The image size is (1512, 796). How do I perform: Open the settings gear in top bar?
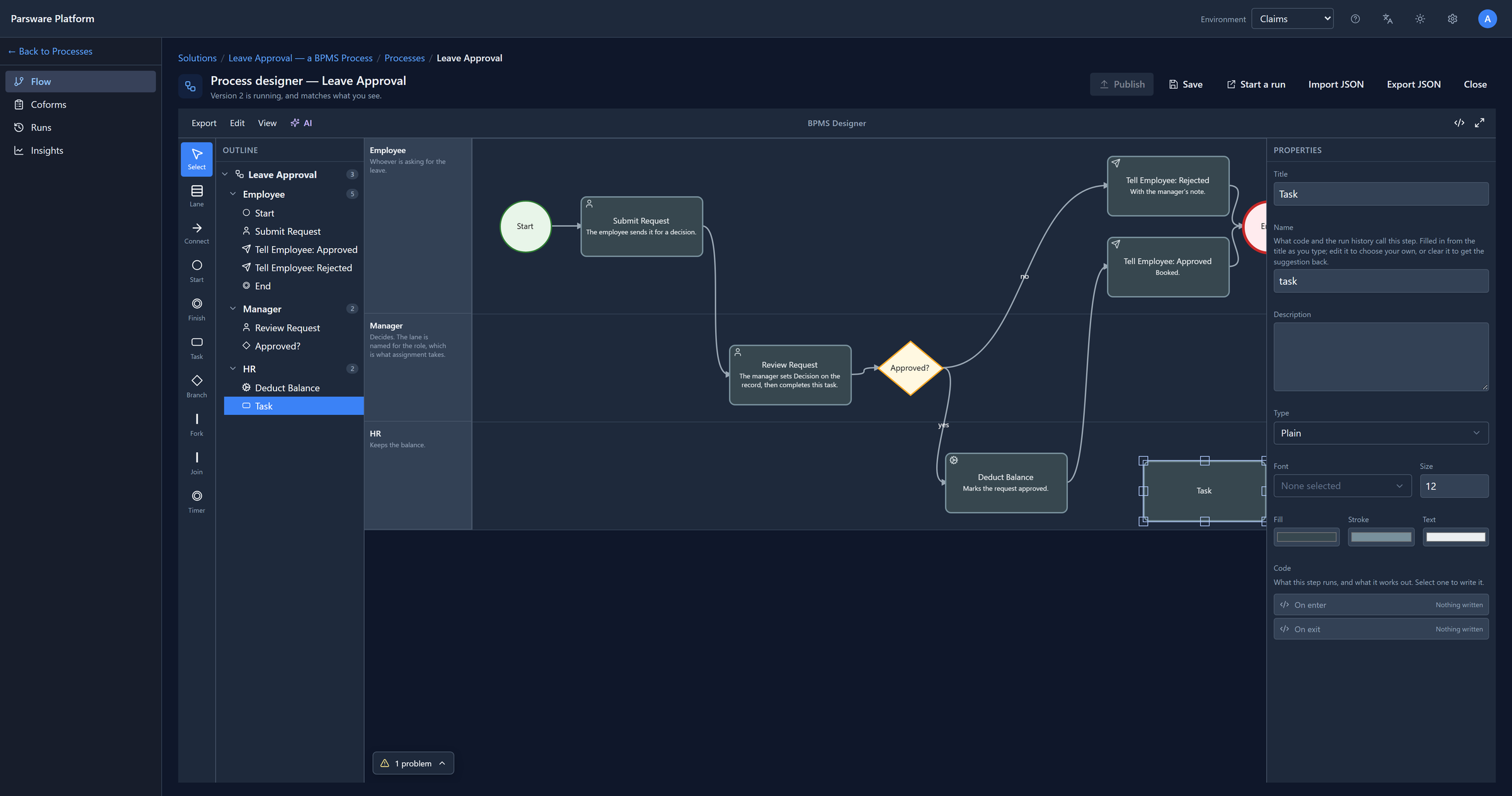point(1452,19)
